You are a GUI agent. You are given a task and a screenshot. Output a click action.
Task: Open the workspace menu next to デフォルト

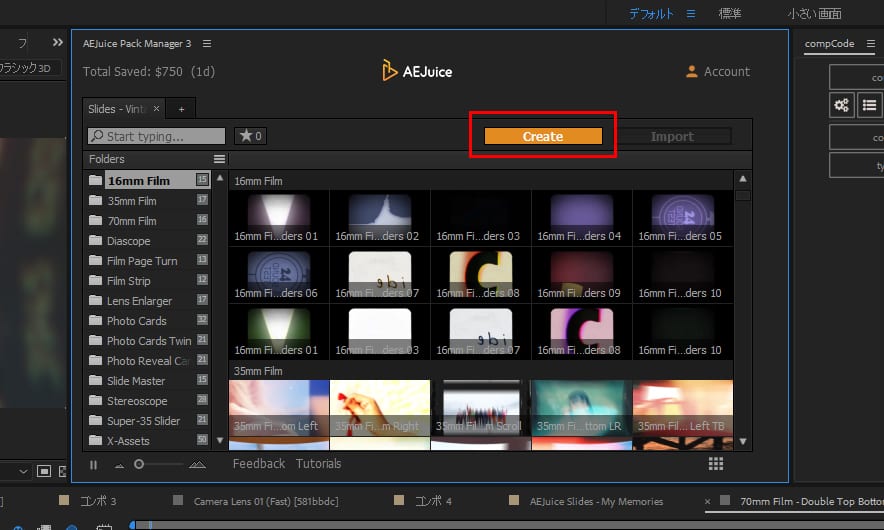[x=691, y=14]
